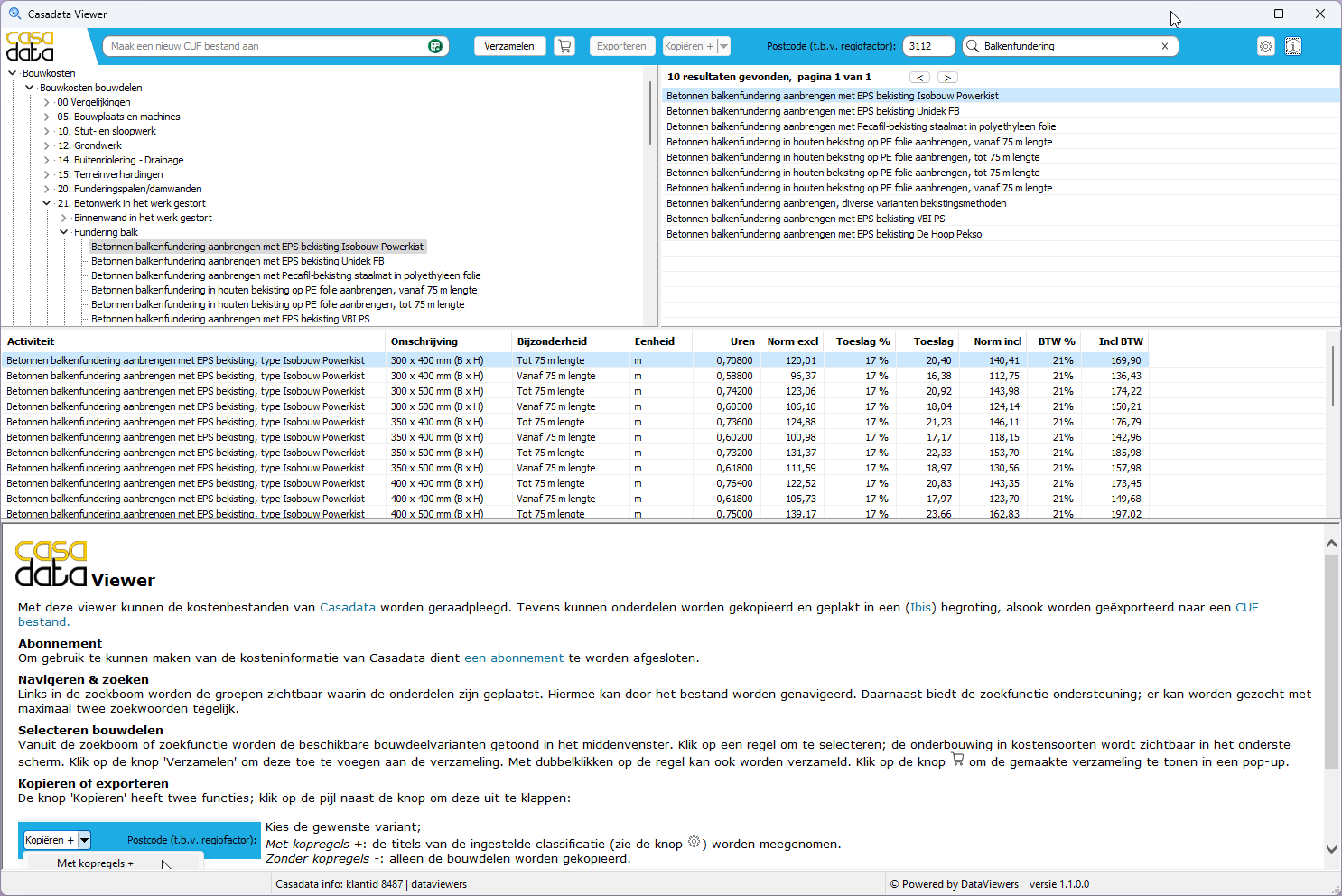Expand Binnenwand in het werk gestort
Image resolution: width=1342 pixels, height=896 pixels.
[x=64, y=218]
